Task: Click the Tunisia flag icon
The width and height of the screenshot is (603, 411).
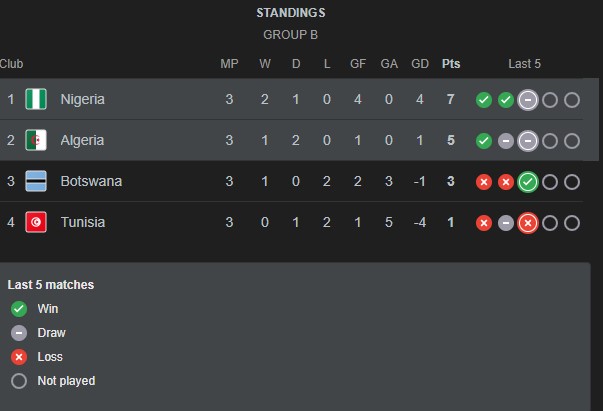Action: [36, 222]
